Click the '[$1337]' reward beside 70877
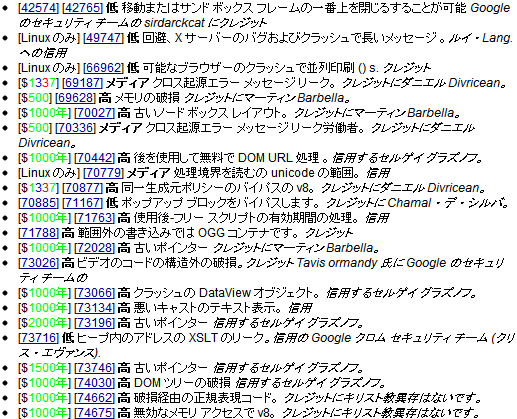Viewport: 517px width, 419px height. pos(38,188)
